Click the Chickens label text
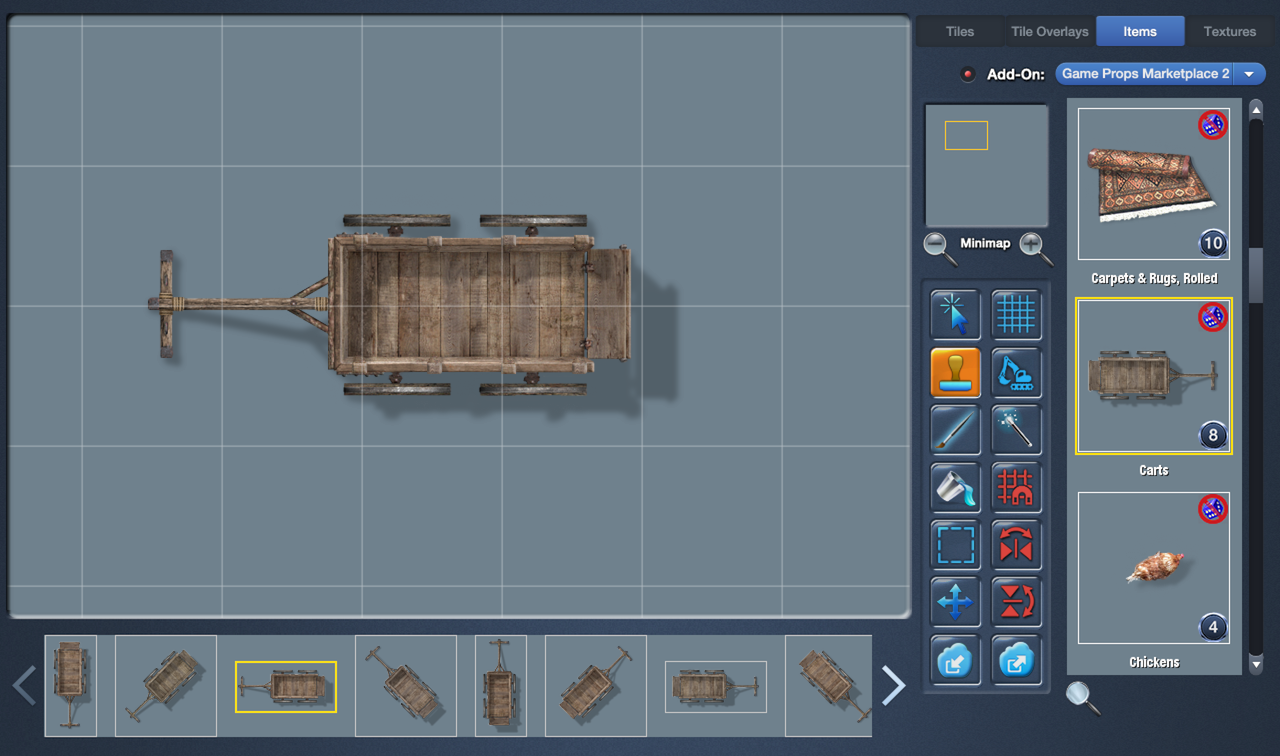 tap(1154, 662)
